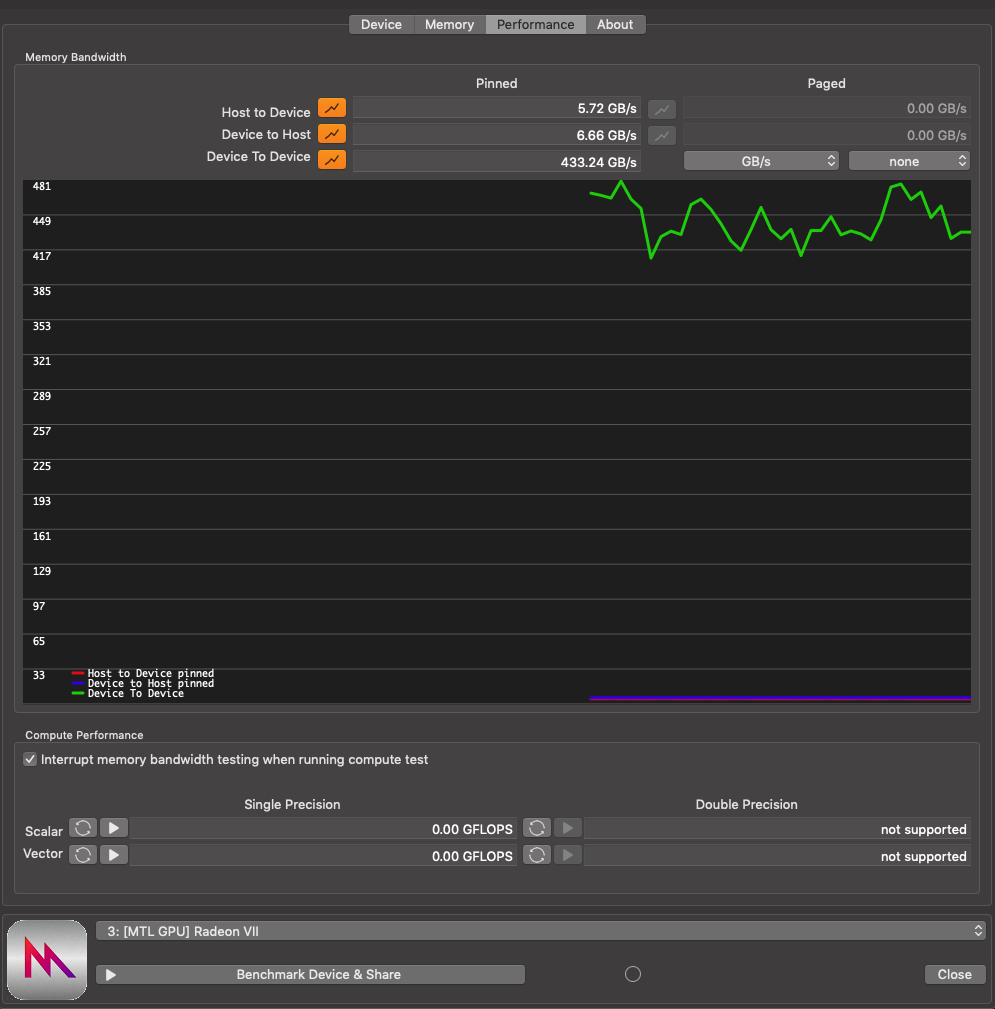Image resolution: width=995 pixels, height=1009 pixels.
Task: Click Vector single precision loop icon
Action: [x=83, y=855]
